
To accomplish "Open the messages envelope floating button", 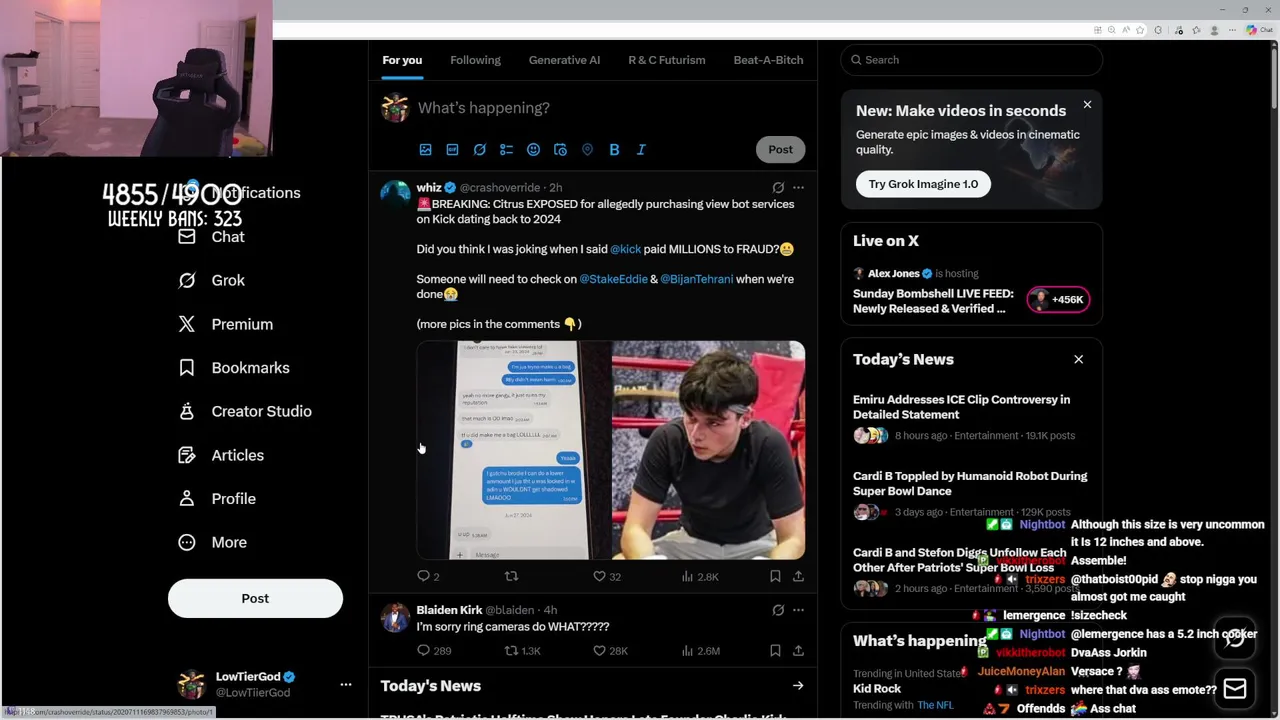I will [1235, 689].
